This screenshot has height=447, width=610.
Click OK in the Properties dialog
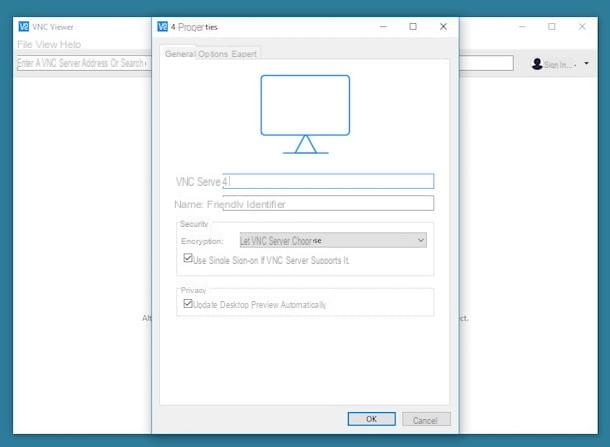[372, 419]
